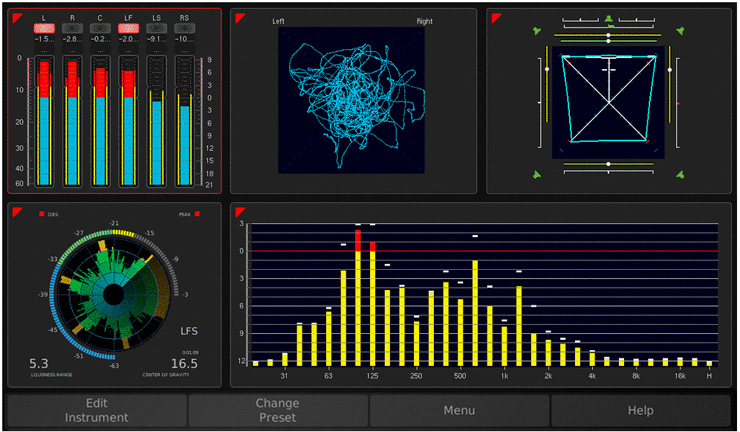Toggle the lit over indicator under channel LF
The width and height of the screenshot is (740, 432).
click(128, 28)
